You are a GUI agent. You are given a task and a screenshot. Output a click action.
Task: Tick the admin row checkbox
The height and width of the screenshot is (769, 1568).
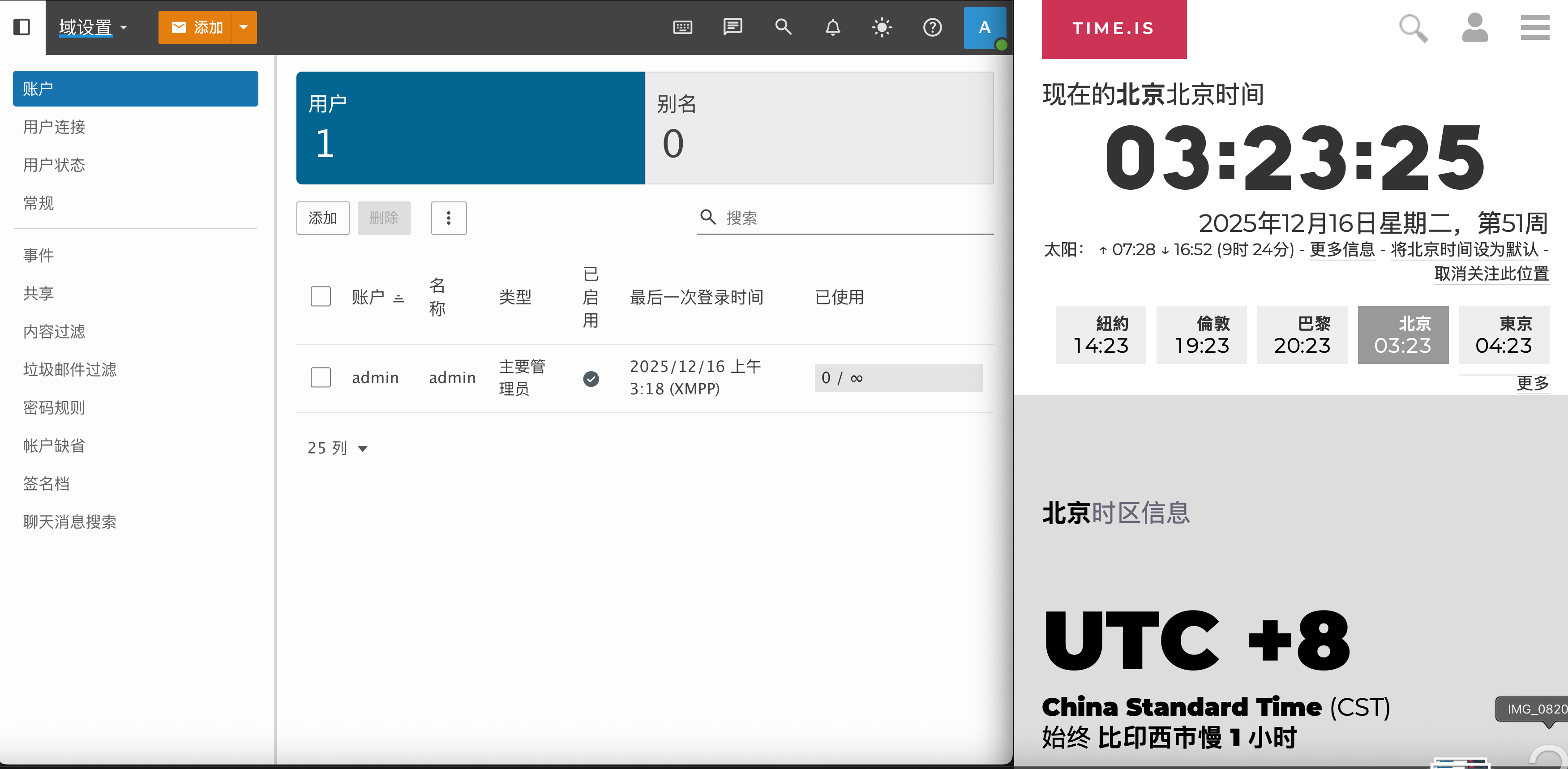coord(321,377)
